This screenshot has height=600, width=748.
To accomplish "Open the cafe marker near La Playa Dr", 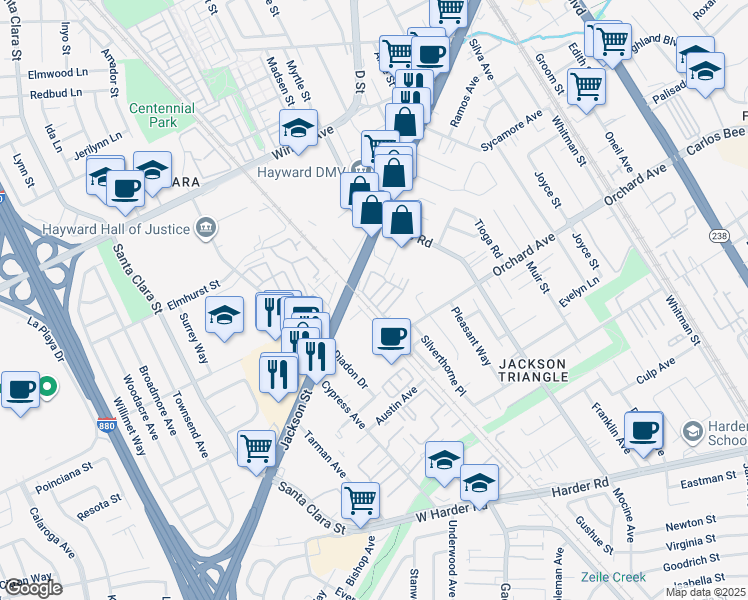I will coord(21,393).
